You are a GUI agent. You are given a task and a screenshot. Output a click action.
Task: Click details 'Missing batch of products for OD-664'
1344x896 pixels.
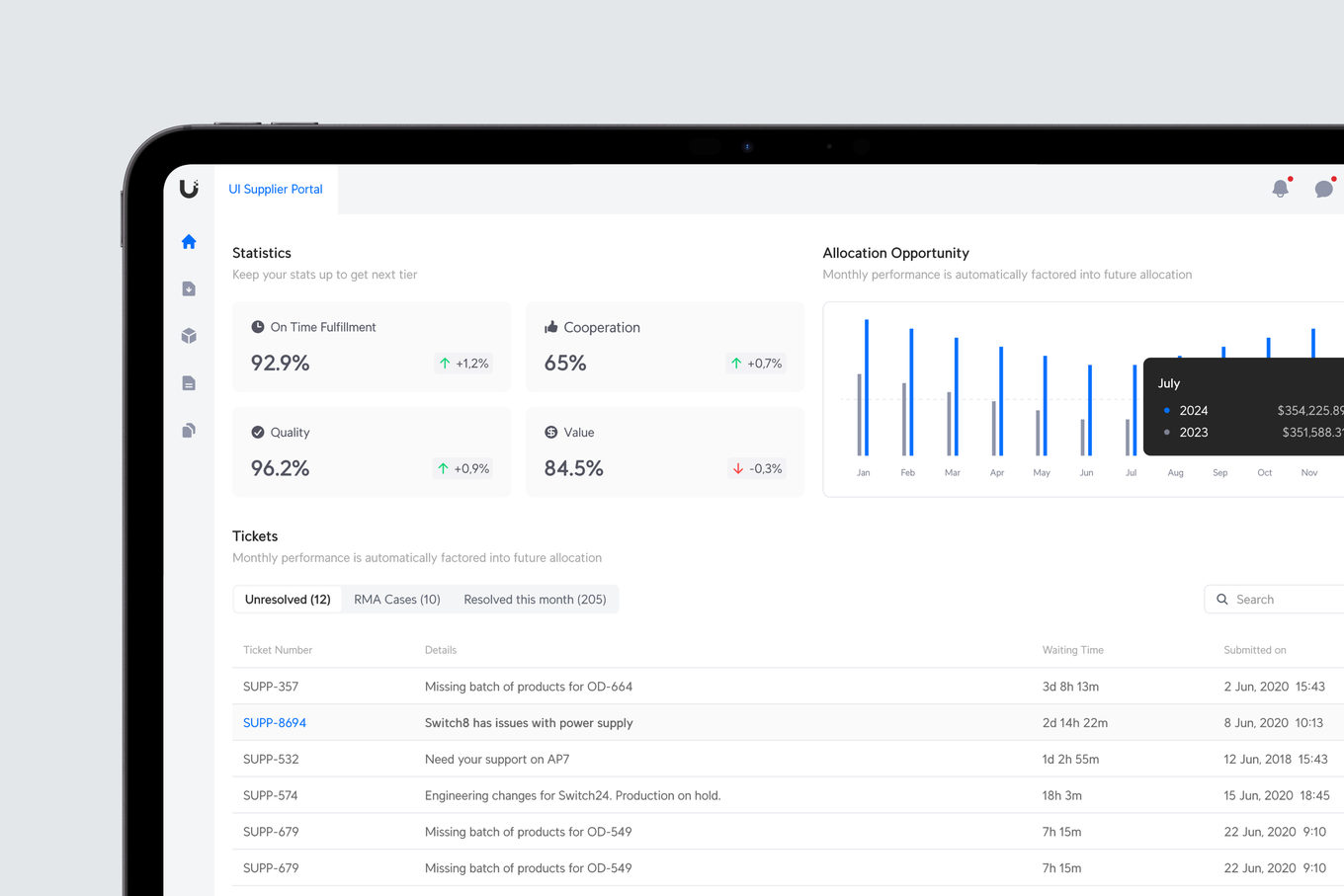529,687
